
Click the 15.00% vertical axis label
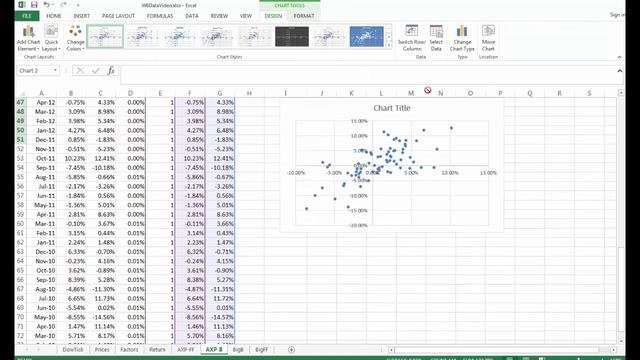click(x=359, y=121)
